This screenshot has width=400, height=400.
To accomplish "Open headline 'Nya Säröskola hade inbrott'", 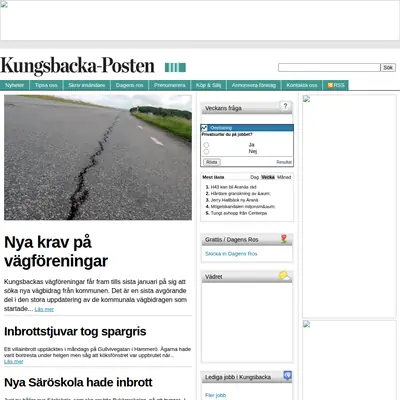I will pos(78,382).
